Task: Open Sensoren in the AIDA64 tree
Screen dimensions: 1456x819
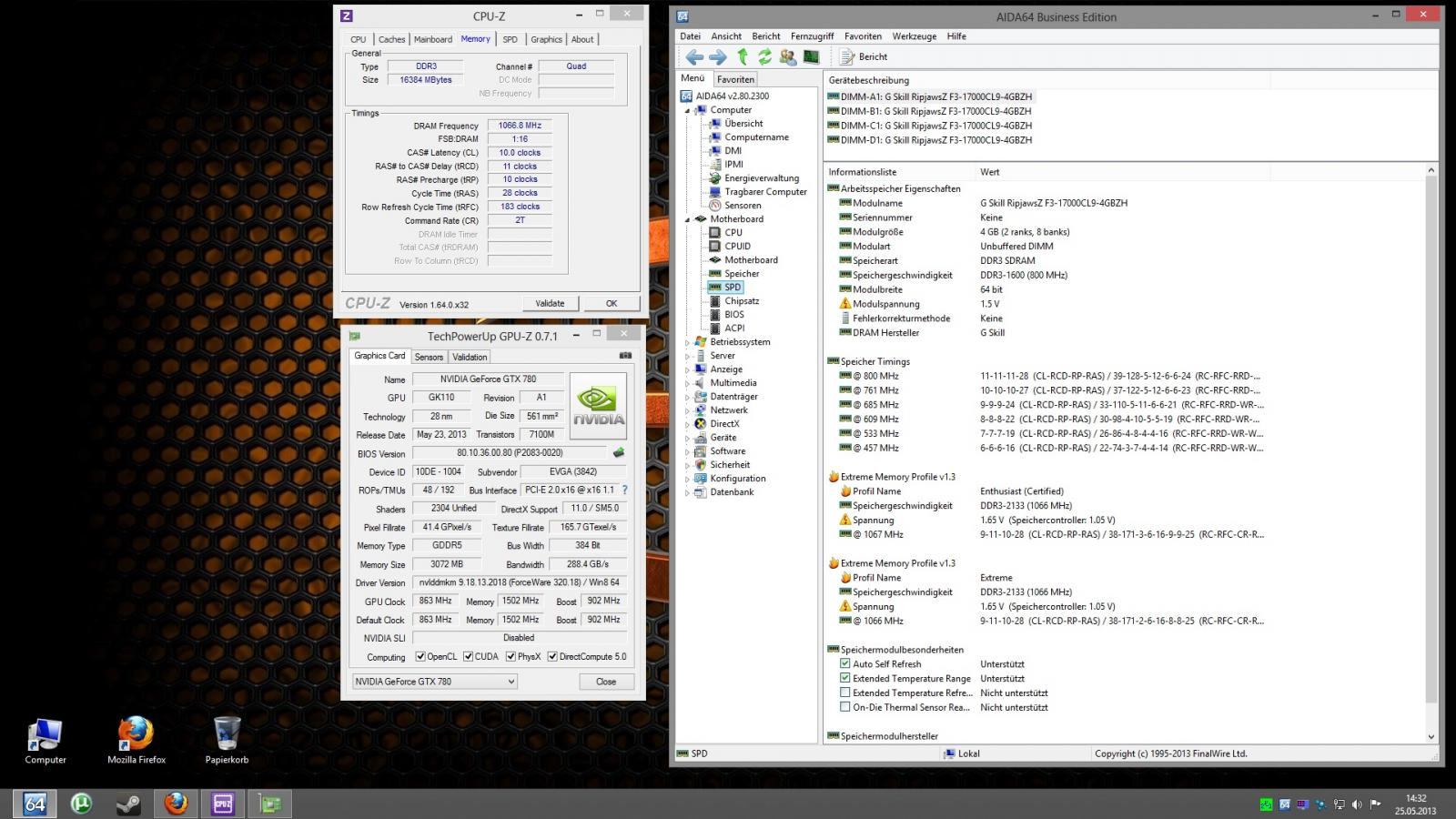Action: pos(743,206)
